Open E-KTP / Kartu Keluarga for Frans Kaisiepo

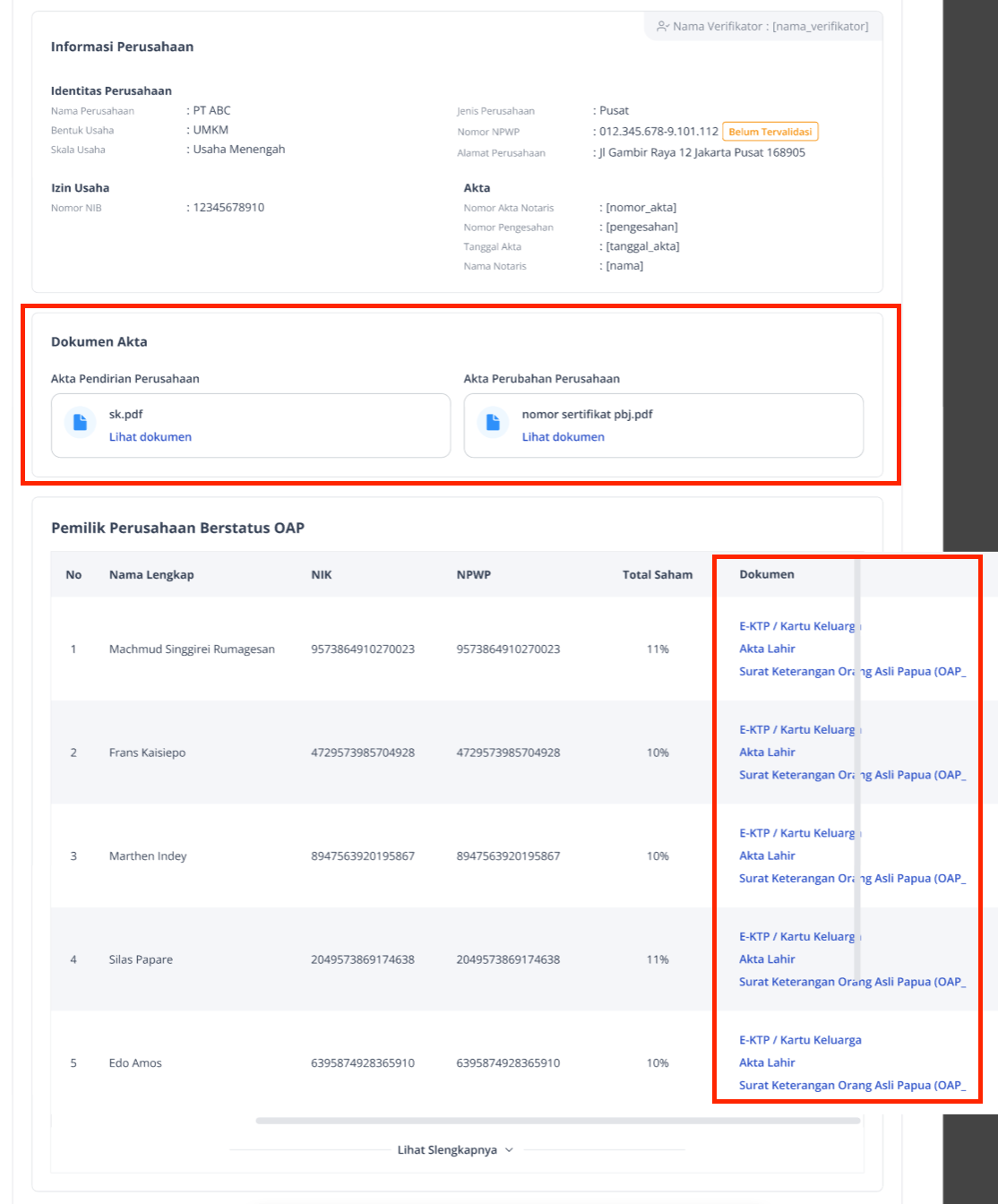click(x=799, y=730)
